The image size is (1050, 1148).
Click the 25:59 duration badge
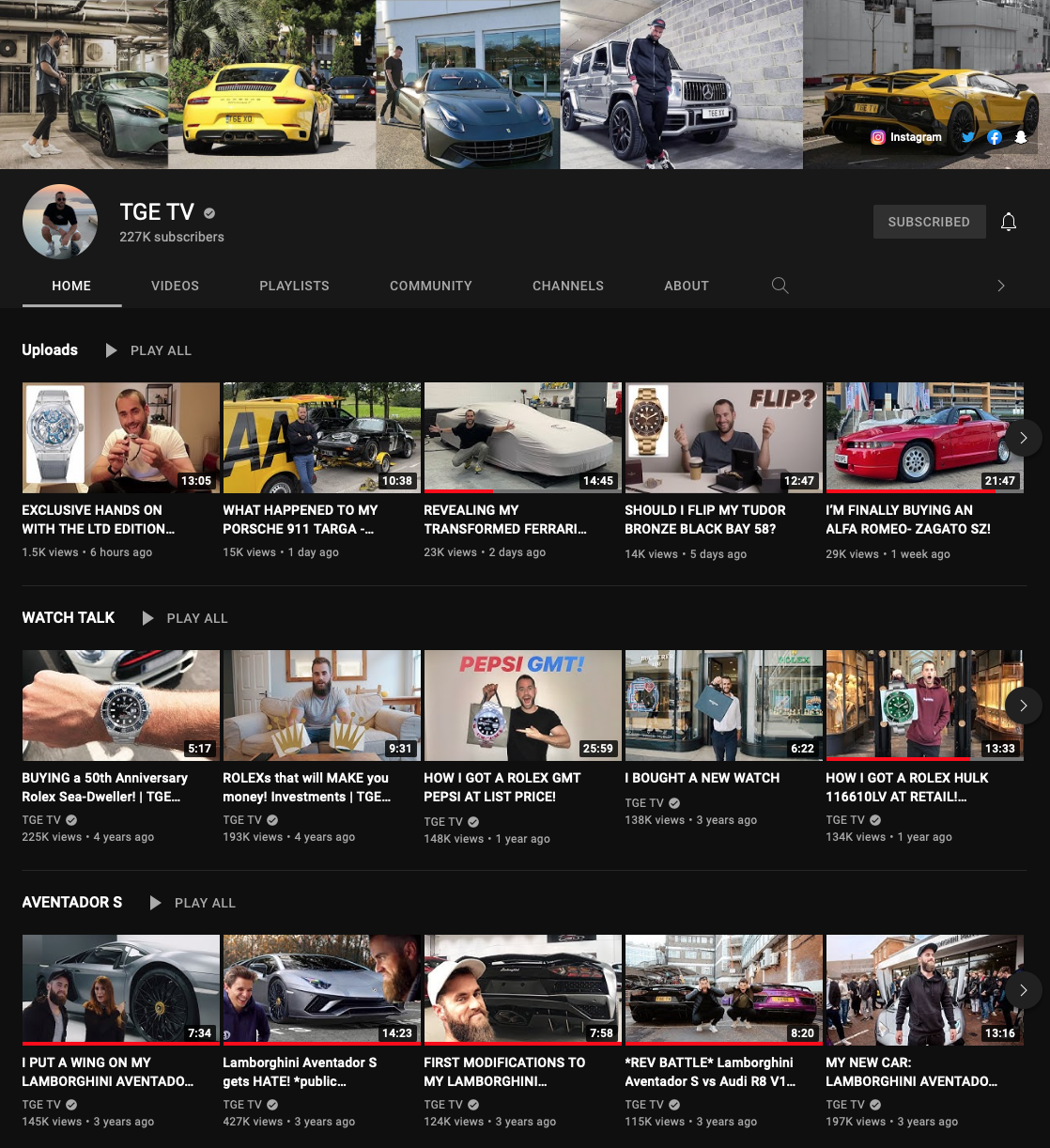598,749
